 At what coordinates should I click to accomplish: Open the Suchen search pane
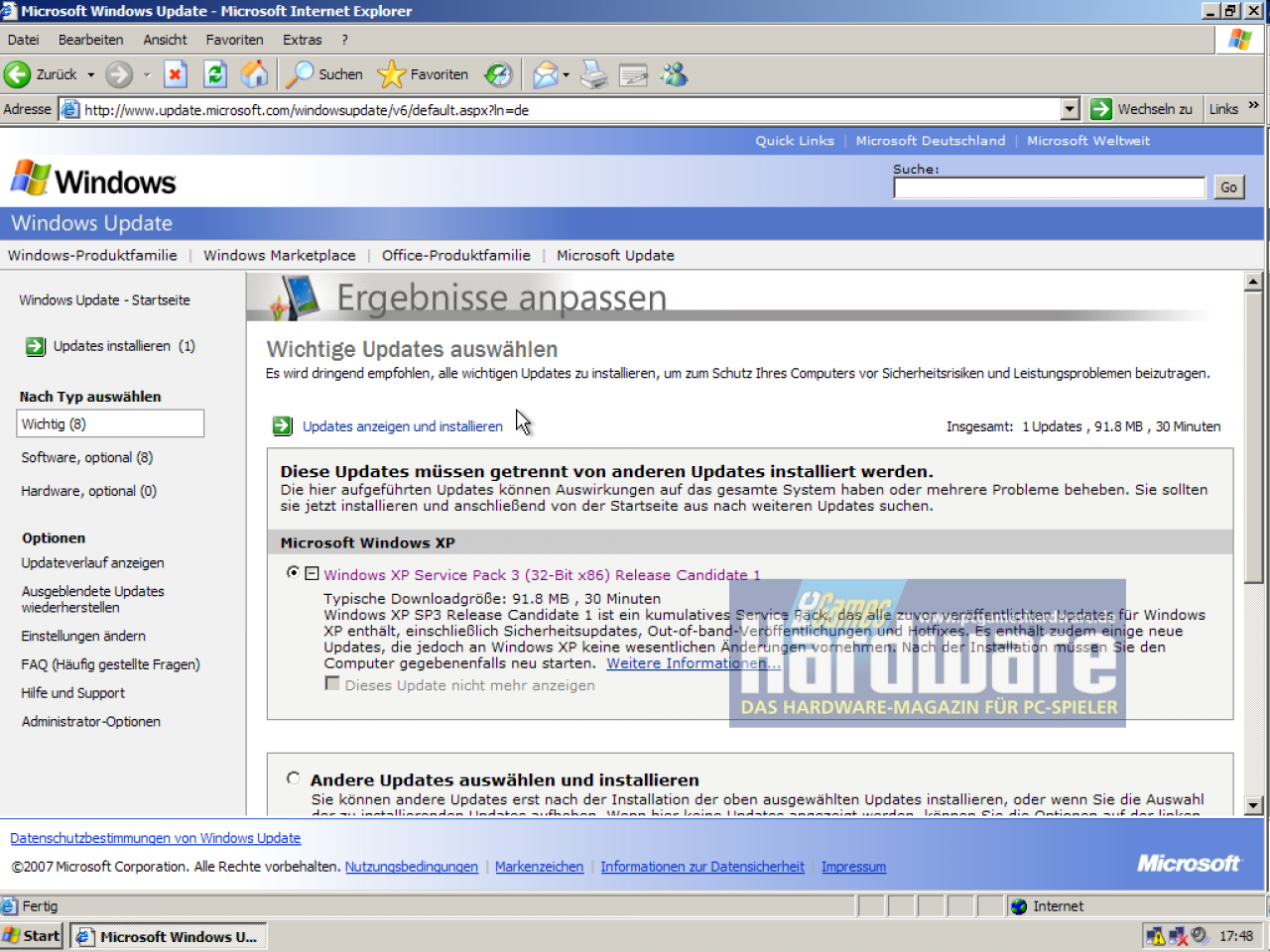[325, 74]
